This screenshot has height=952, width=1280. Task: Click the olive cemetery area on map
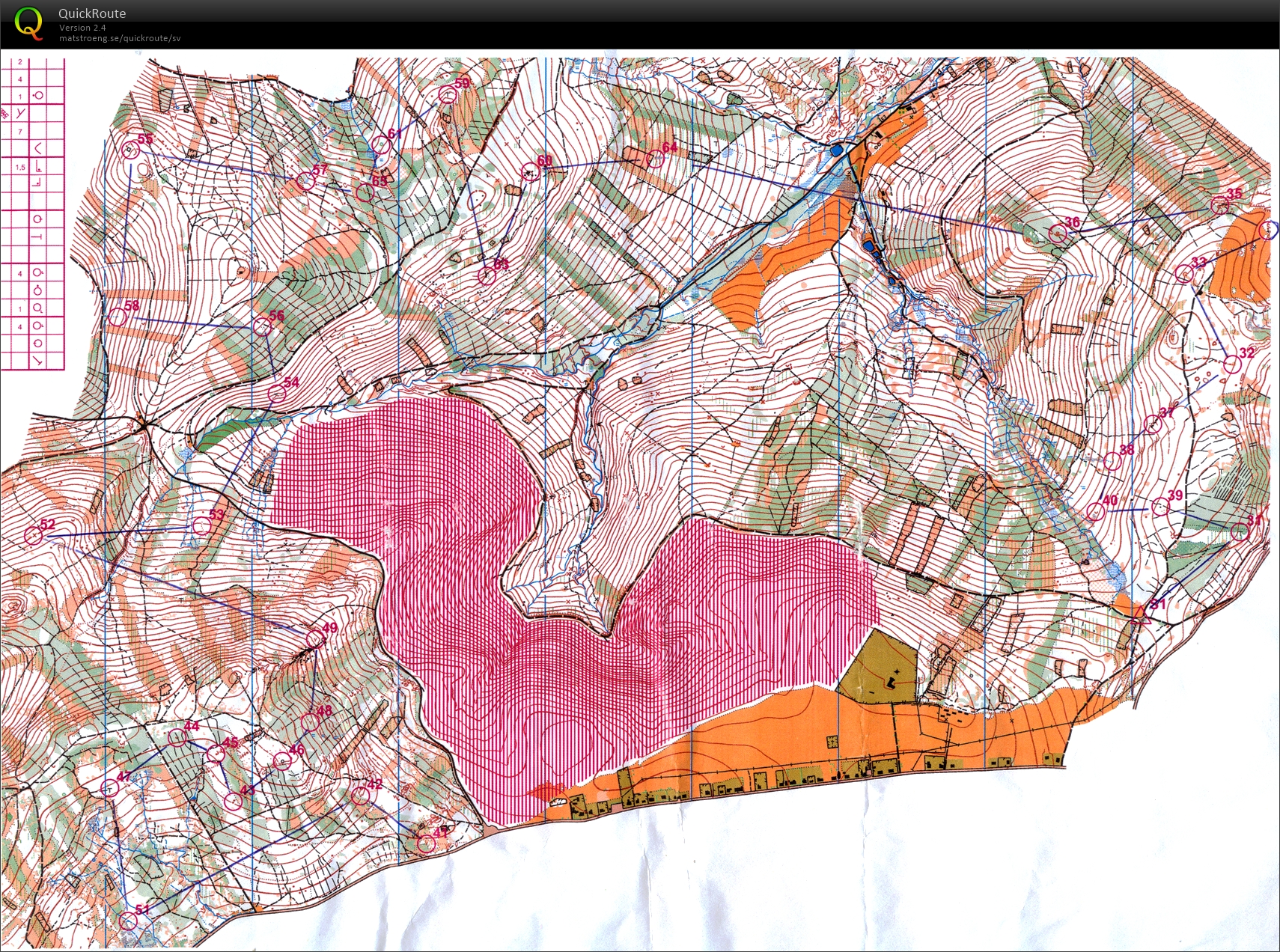click(880, 666)
